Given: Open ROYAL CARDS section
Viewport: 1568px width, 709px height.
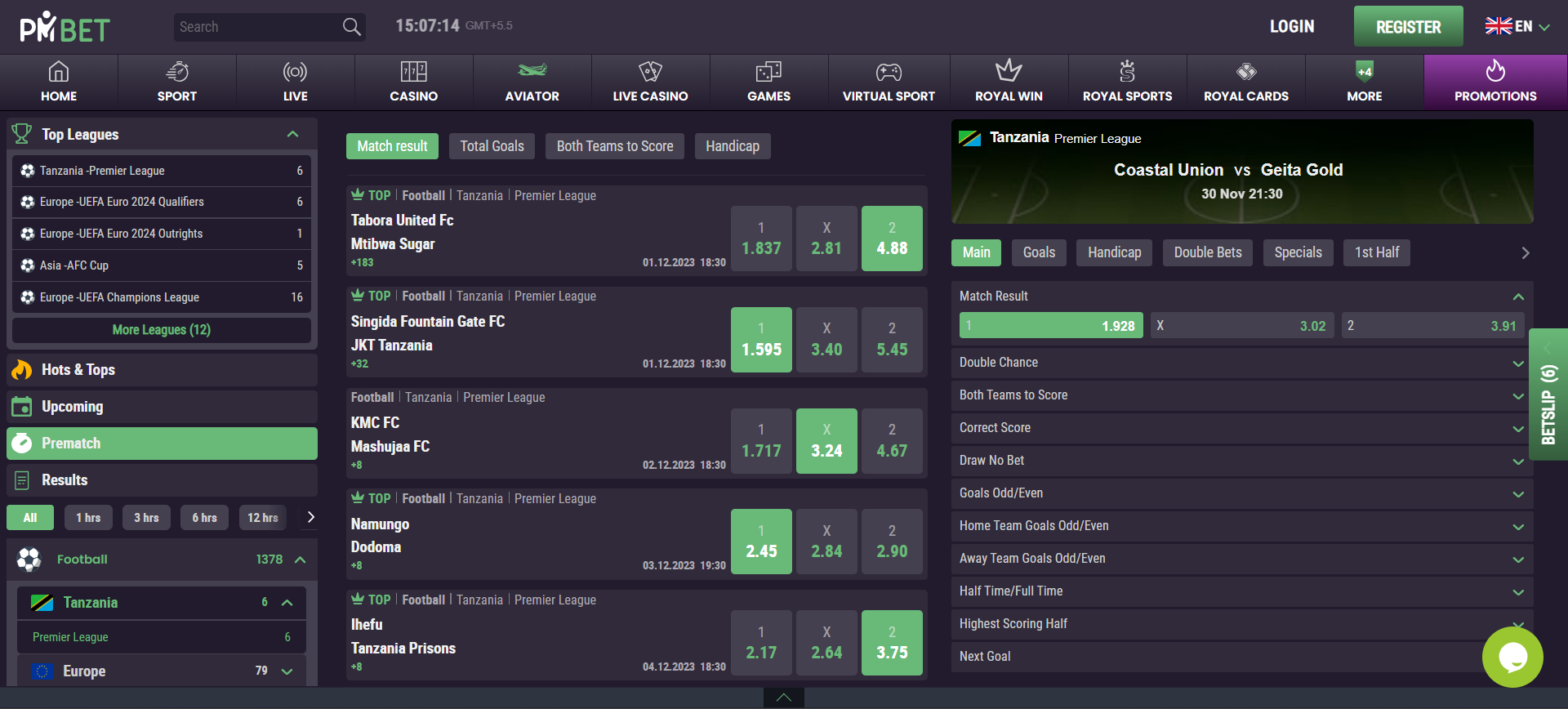Looking at the screenshot, I should point(1246,82).
